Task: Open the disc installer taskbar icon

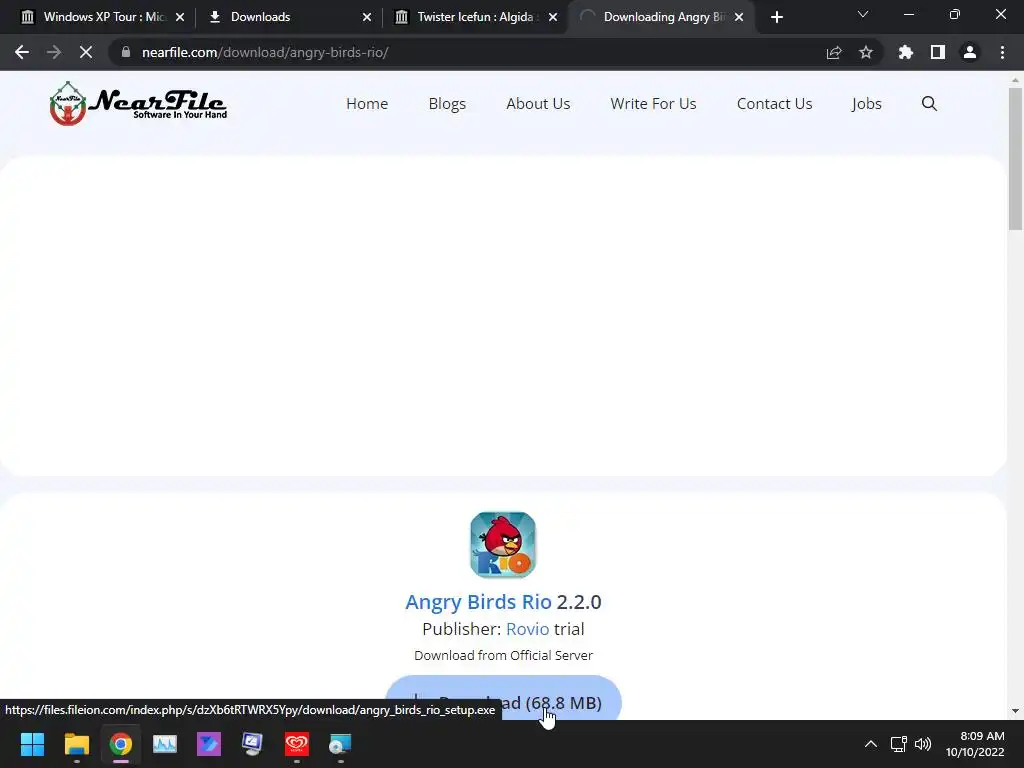Action: pyautogui.click(x=340, y=744)
